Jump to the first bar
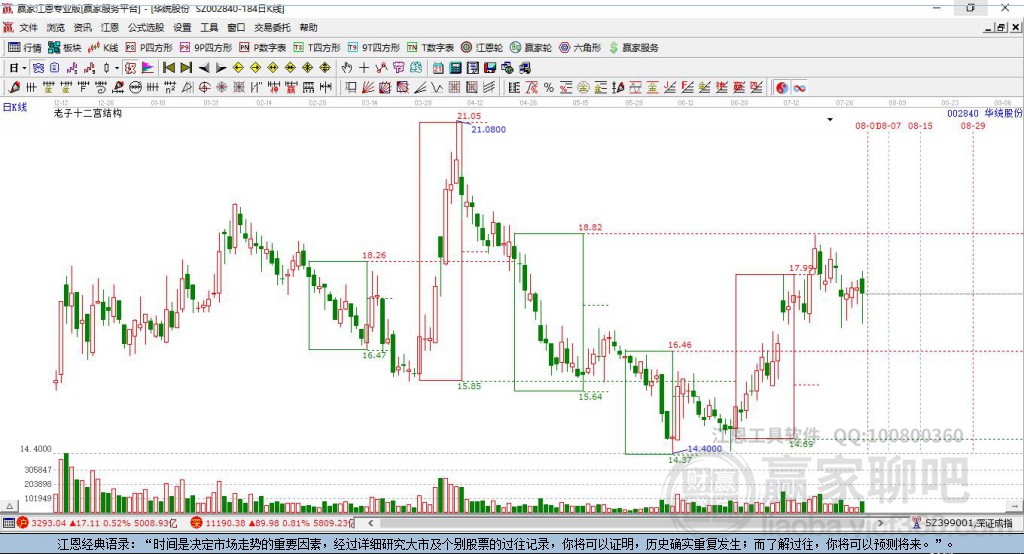The width and height of the screenshot is (1024, 554). pyautogui.click(x=168, y=68)
